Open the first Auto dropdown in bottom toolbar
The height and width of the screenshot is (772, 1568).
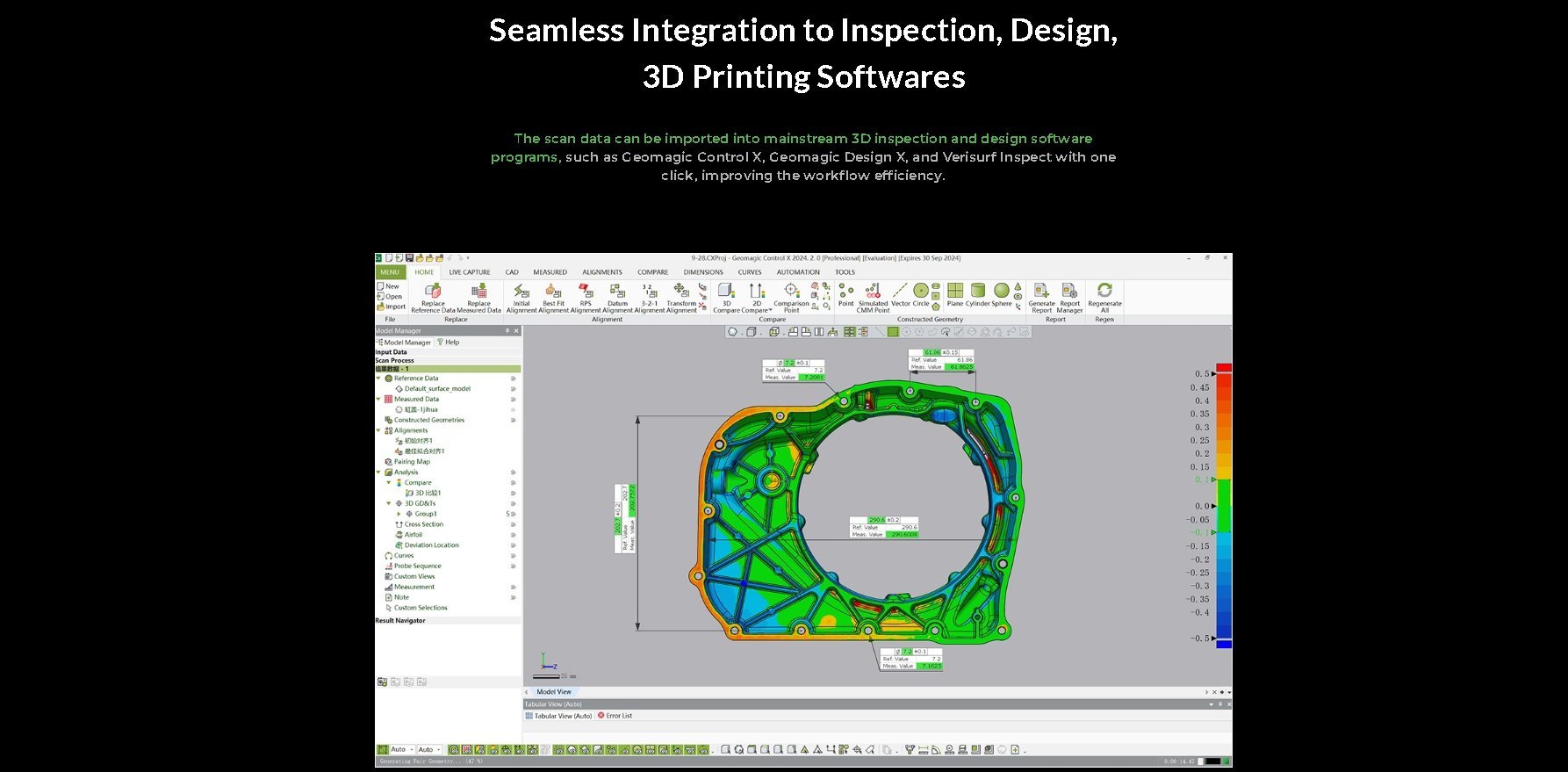coord(413,750)
